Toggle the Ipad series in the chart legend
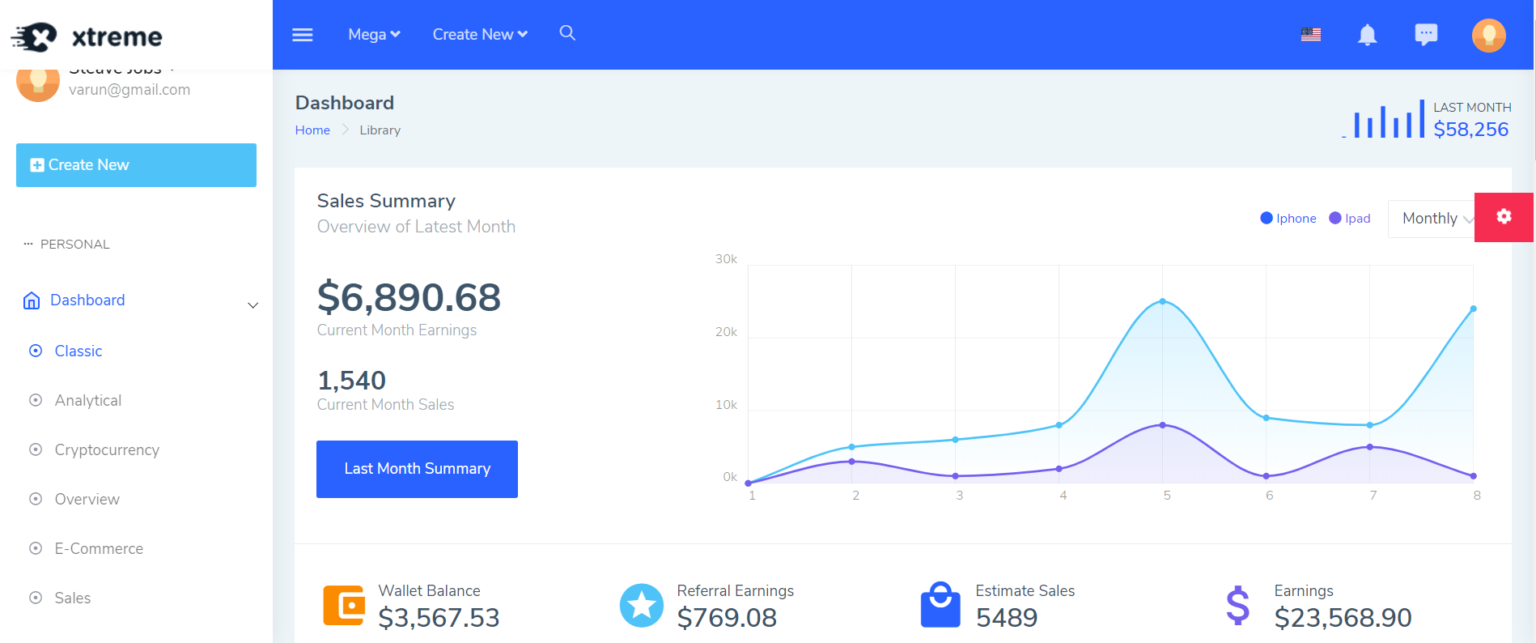The height and width of the screenshot is (643, 1536). click(x=1349, y=218)
